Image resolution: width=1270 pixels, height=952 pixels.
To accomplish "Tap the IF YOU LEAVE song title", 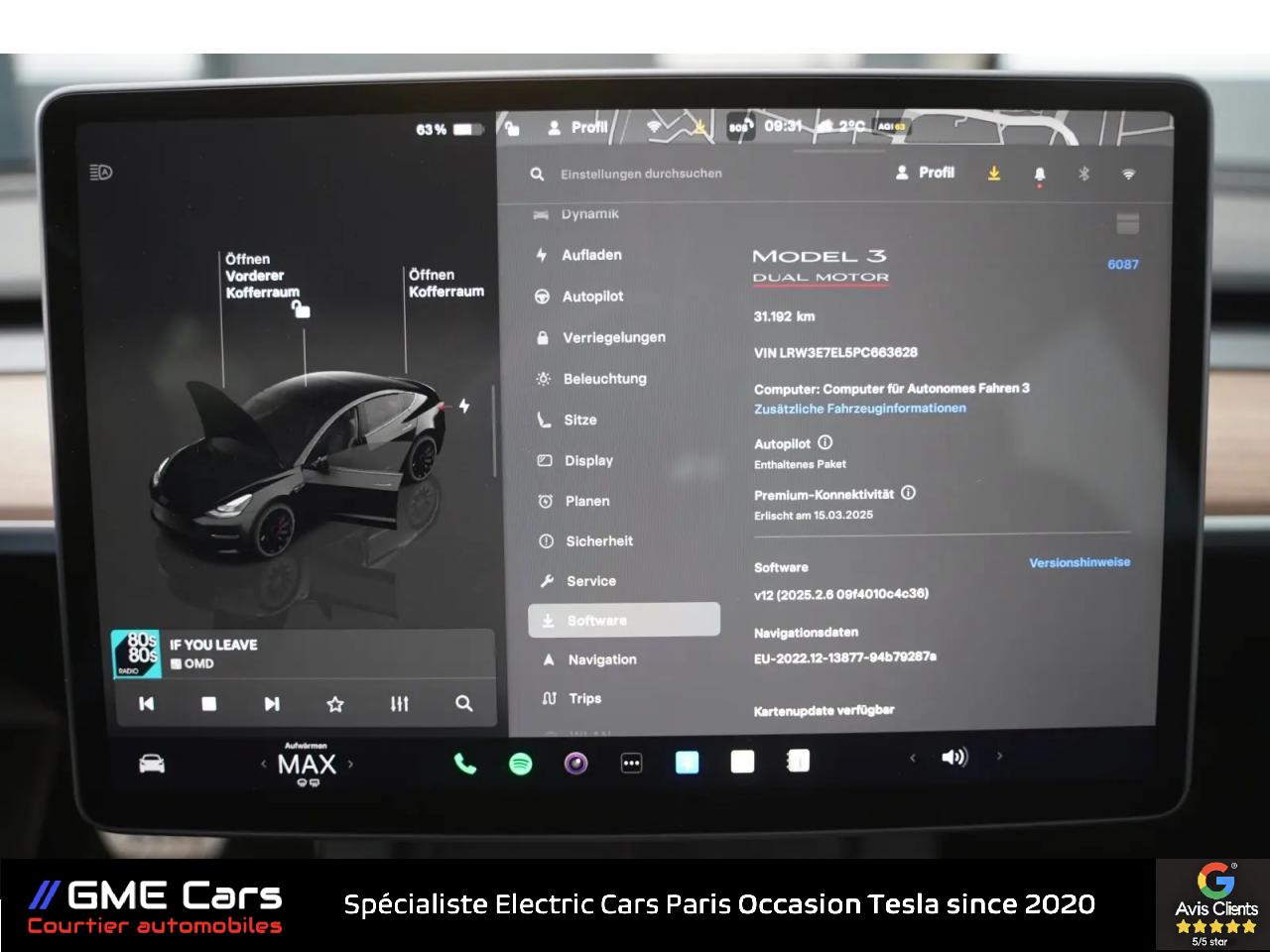I will point(213,645).
